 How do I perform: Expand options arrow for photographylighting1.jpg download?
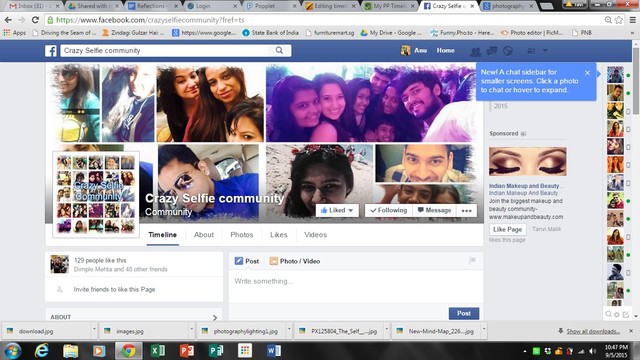pos(289,330)
